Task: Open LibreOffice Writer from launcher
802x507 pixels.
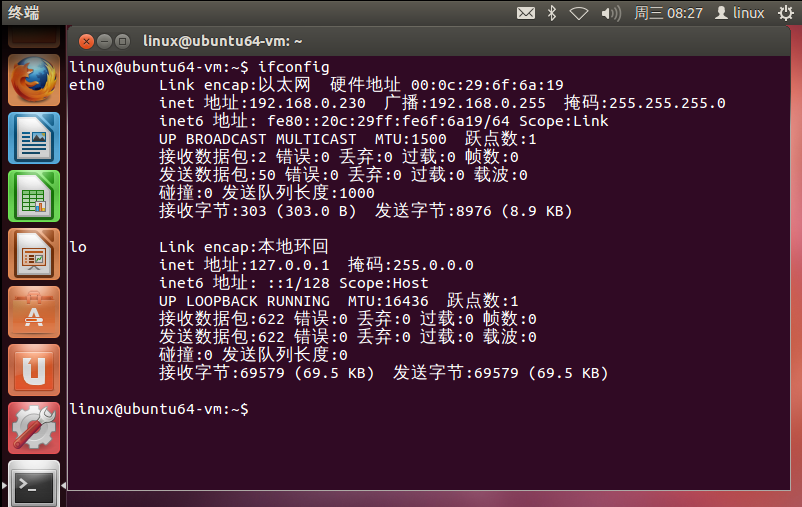Action: [34, 138]
